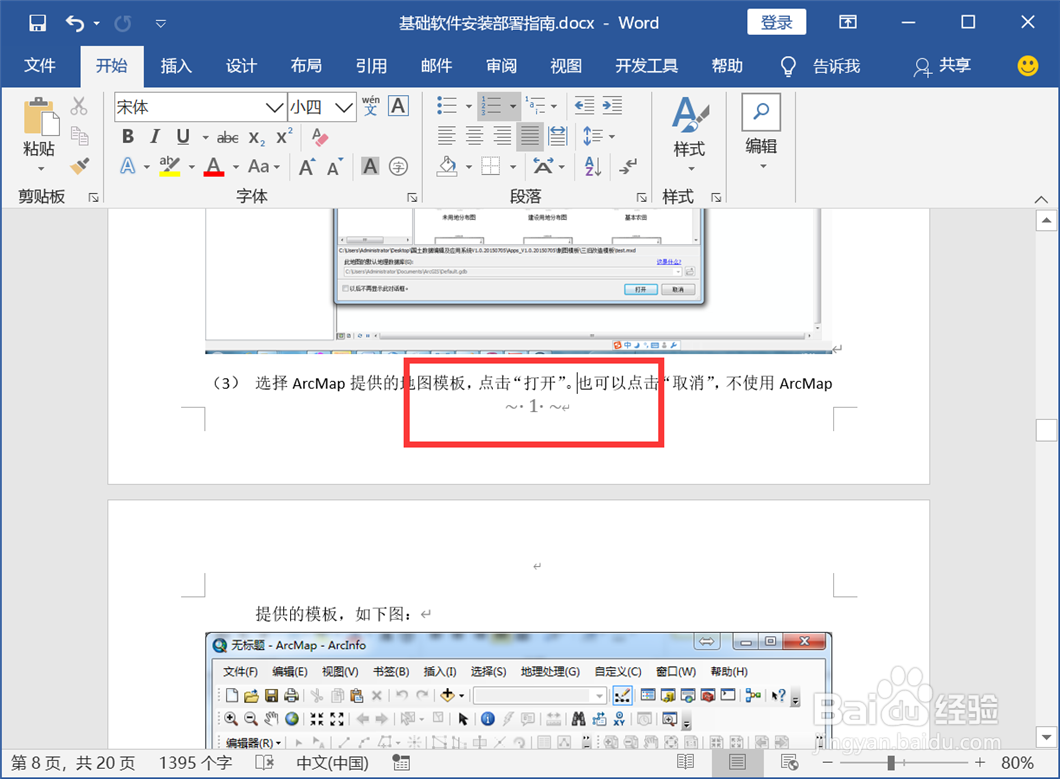
Task: Increase paragraph indent
Action: coord(612,105)
